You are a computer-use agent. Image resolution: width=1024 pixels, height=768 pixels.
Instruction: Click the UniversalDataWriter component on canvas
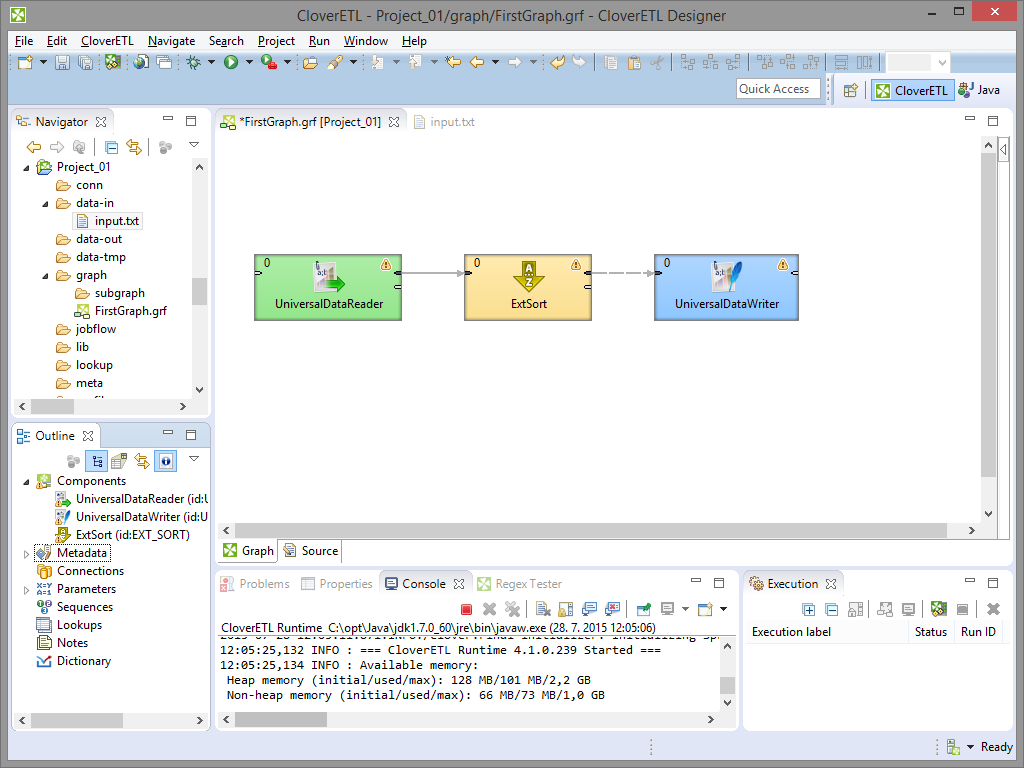pyautogui.click(x=726, y=287)
